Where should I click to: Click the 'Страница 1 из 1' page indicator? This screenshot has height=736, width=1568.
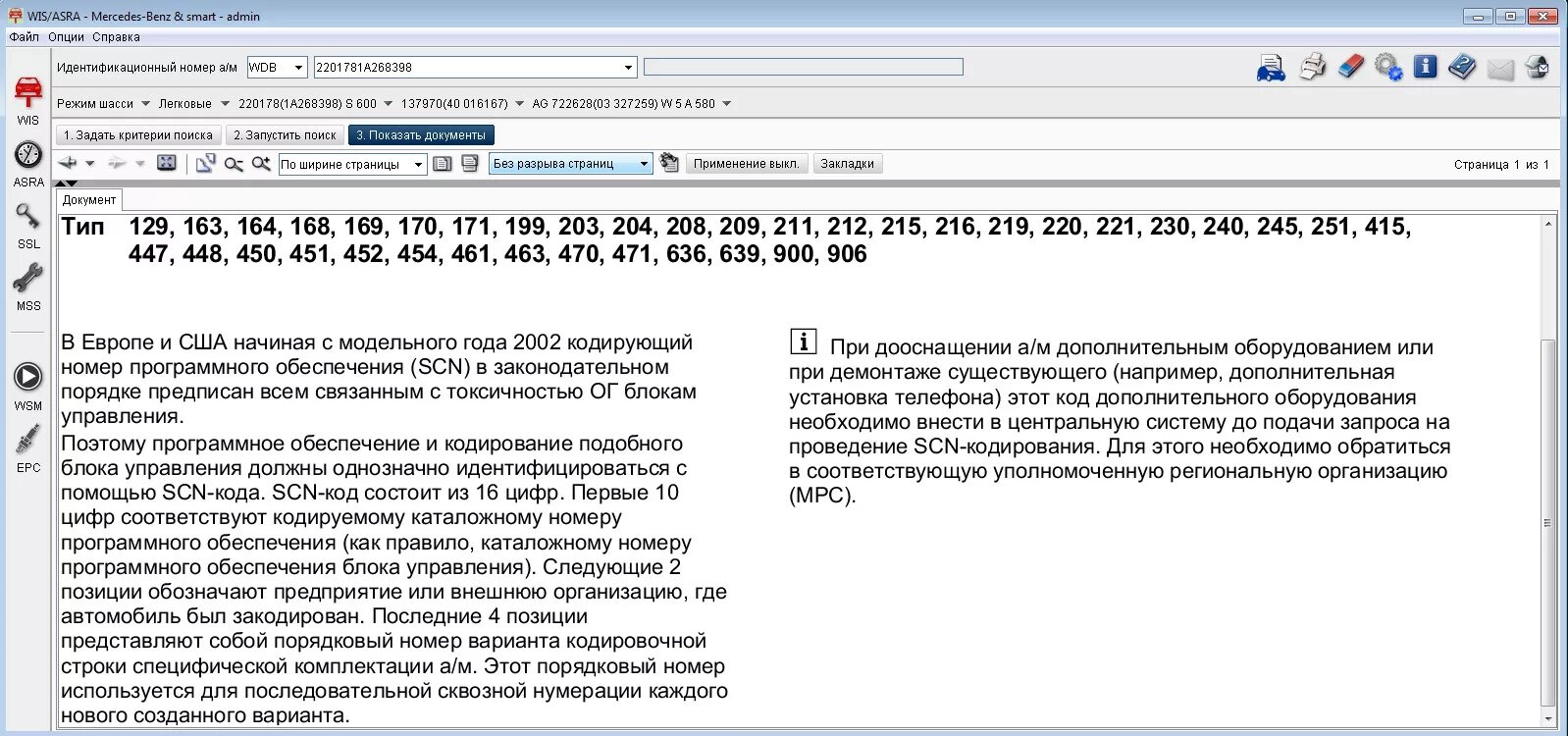click(1501, 165)
